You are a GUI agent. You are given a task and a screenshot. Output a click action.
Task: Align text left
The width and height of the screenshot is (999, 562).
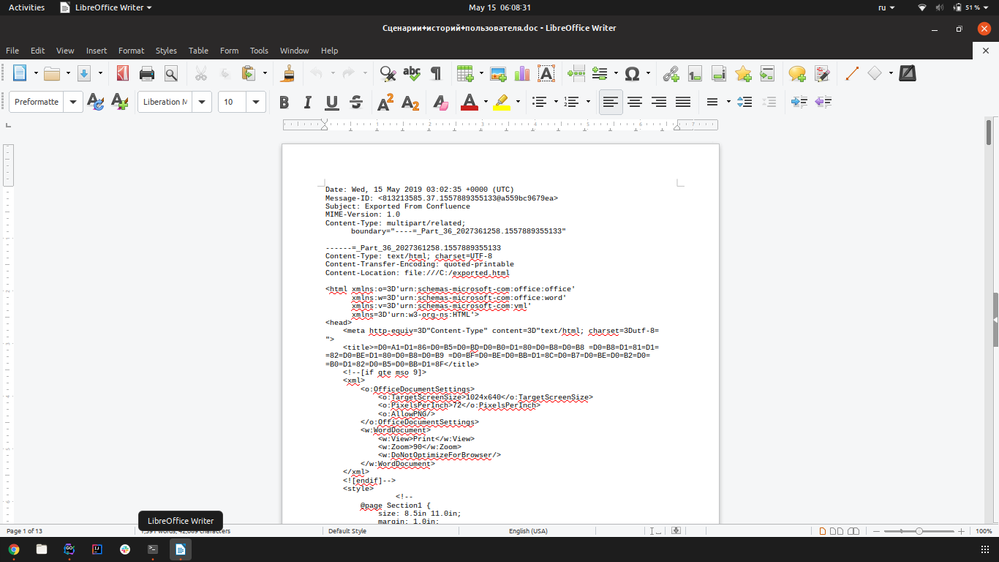click(x=610, y=102)
